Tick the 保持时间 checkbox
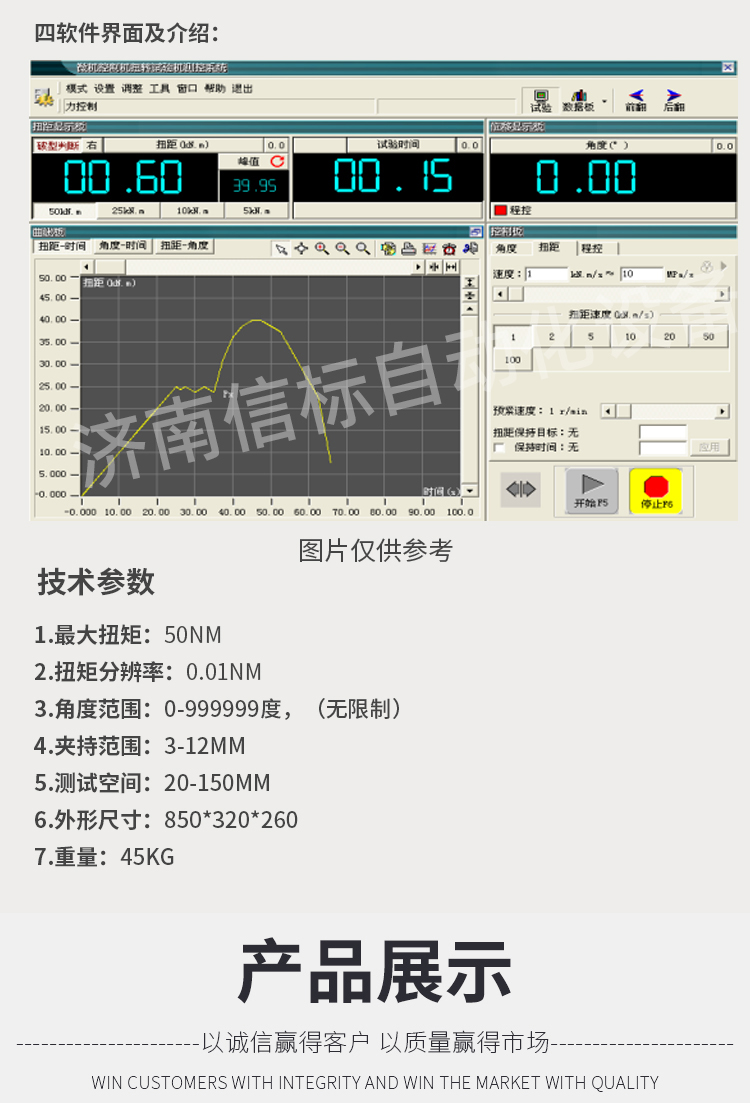Viewport: 750px width, 1103px height. click(x=499, y=447)
